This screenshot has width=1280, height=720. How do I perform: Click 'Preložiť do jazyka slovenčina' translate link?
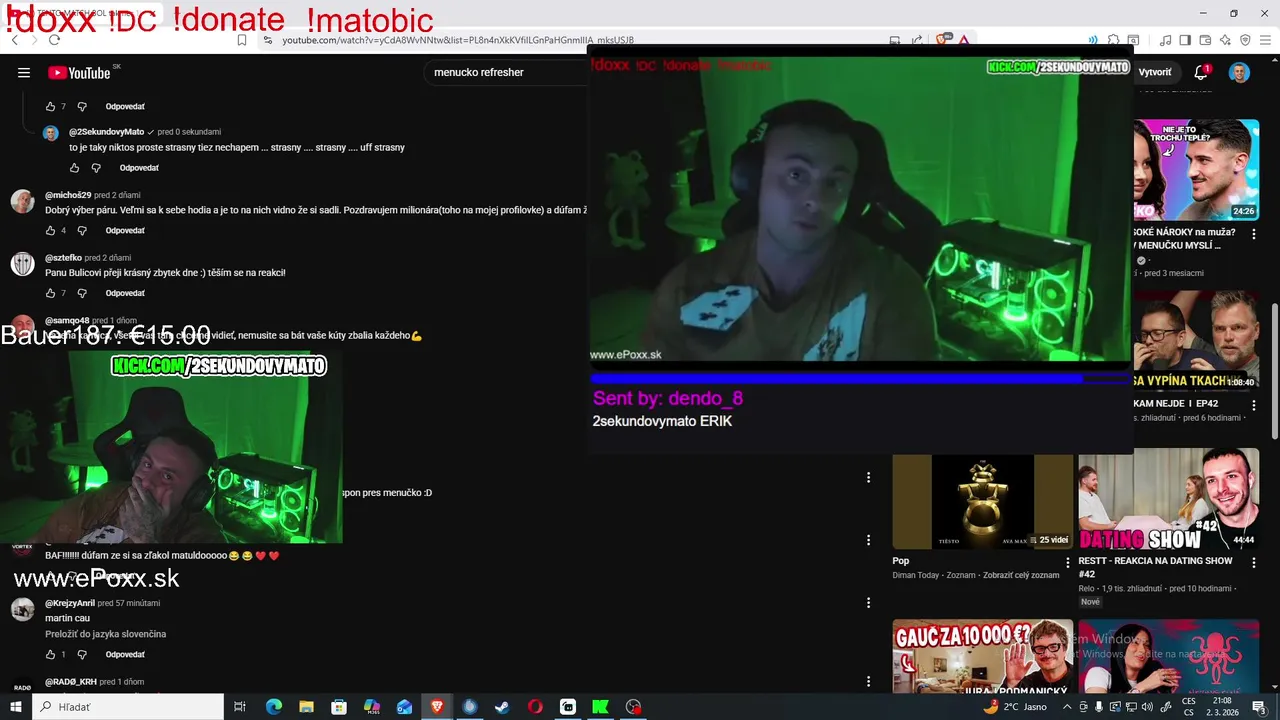click(x=105, y=634)
